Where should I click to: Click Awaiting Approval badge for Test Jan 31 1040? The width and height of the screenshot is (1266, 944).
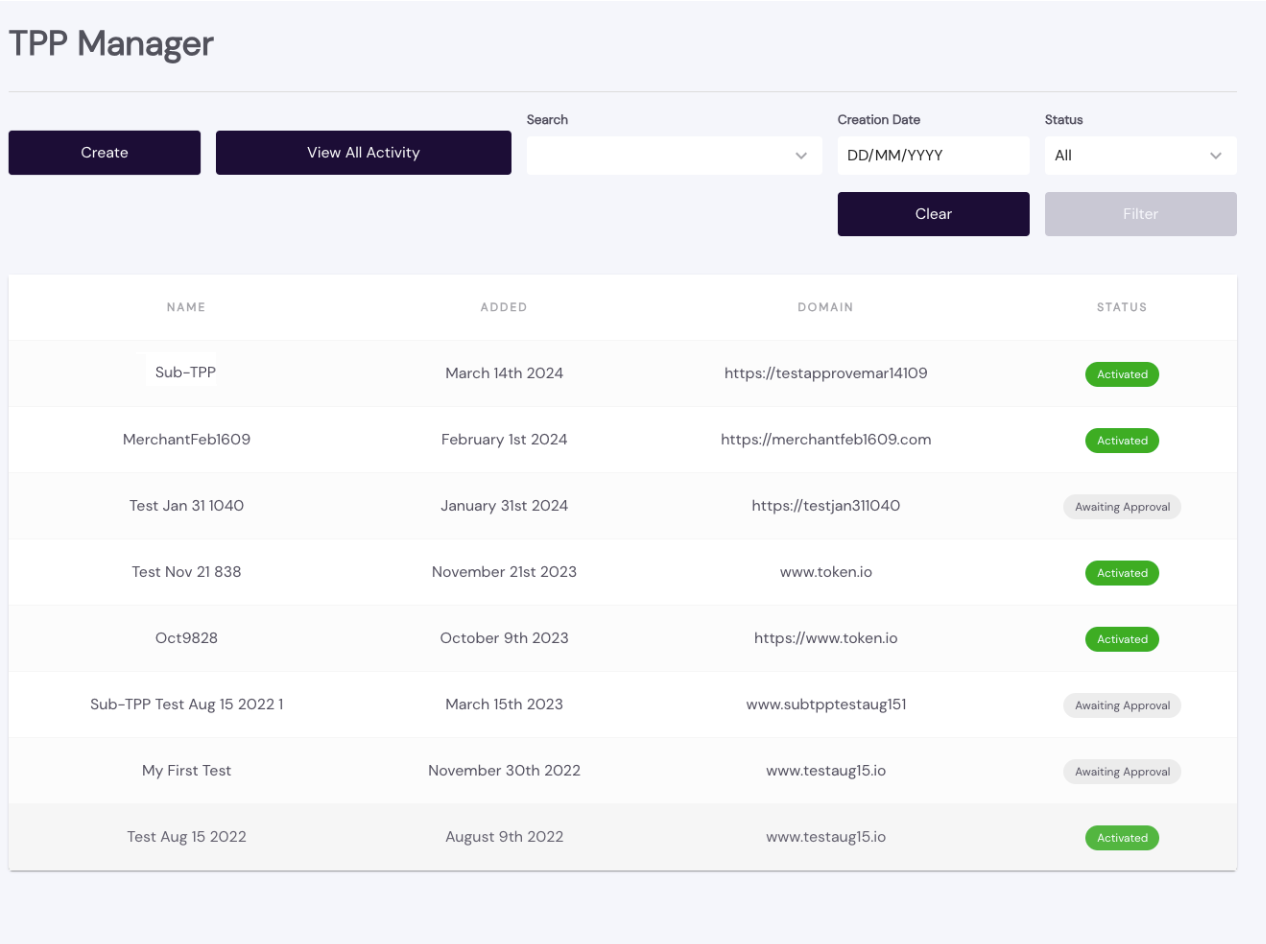pyautogui.click(x=1121, y=507)
